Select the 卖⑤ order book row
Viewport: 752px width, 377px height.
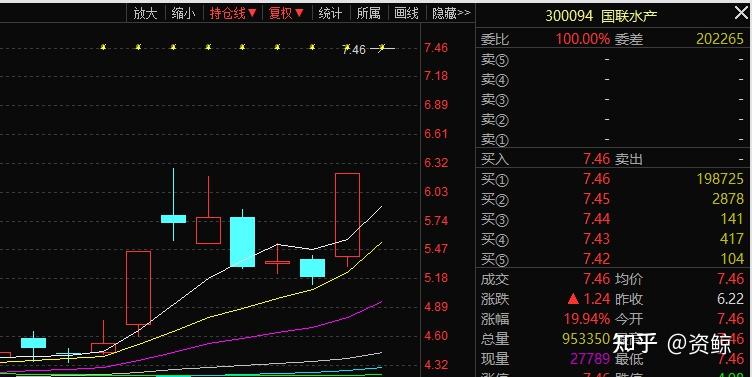(x=612, y=59)
